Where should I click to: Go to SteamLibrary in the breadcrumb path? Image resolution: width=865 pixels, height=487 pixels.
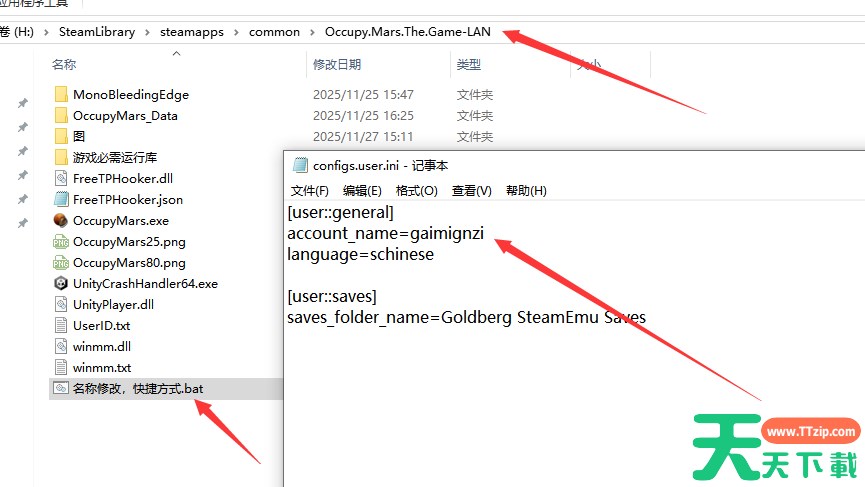click(x=96, y=32)
